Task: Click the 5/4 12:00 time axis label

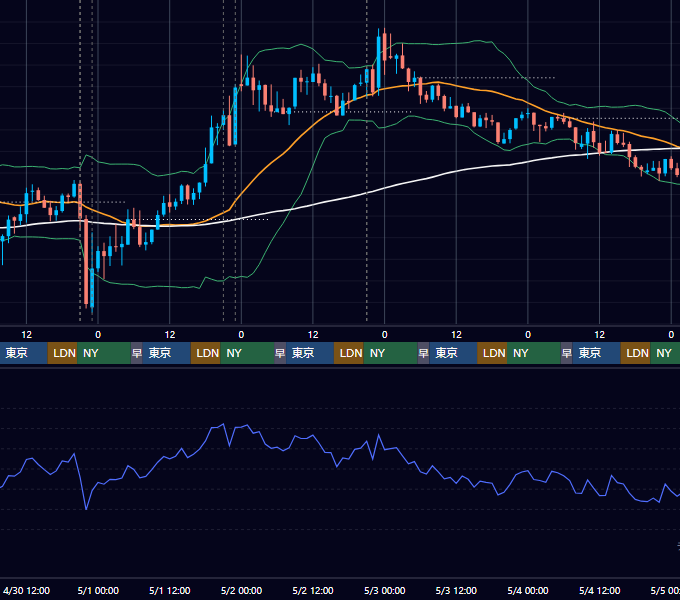Action: click(599, 590)
